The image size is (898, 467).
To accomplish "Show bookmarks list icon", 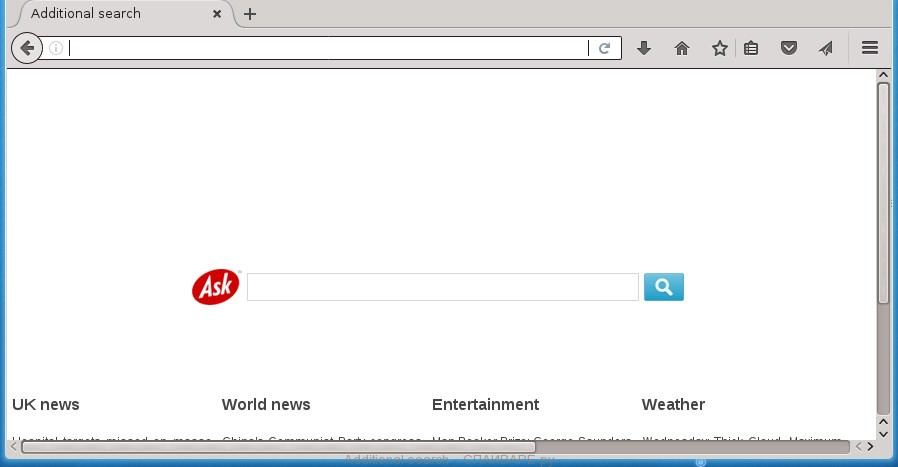I will pyautogui.click(x=751, y=48).
